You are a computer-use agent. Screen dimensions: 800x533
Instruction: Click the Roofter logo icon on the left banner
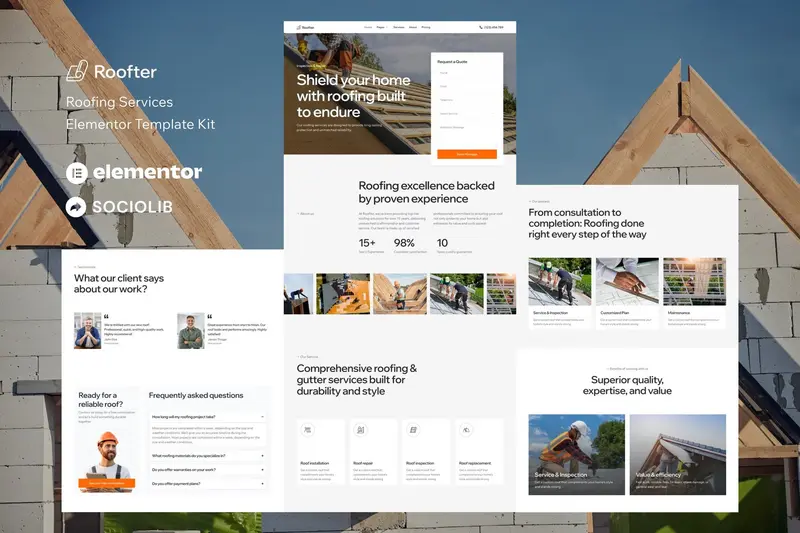[x=77, y=71]
